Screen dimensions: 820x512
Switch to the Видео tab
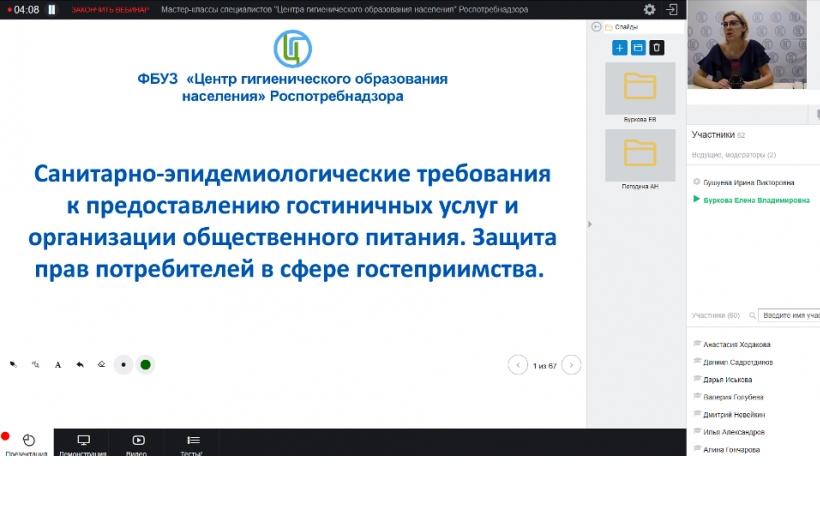coord(138,443)
